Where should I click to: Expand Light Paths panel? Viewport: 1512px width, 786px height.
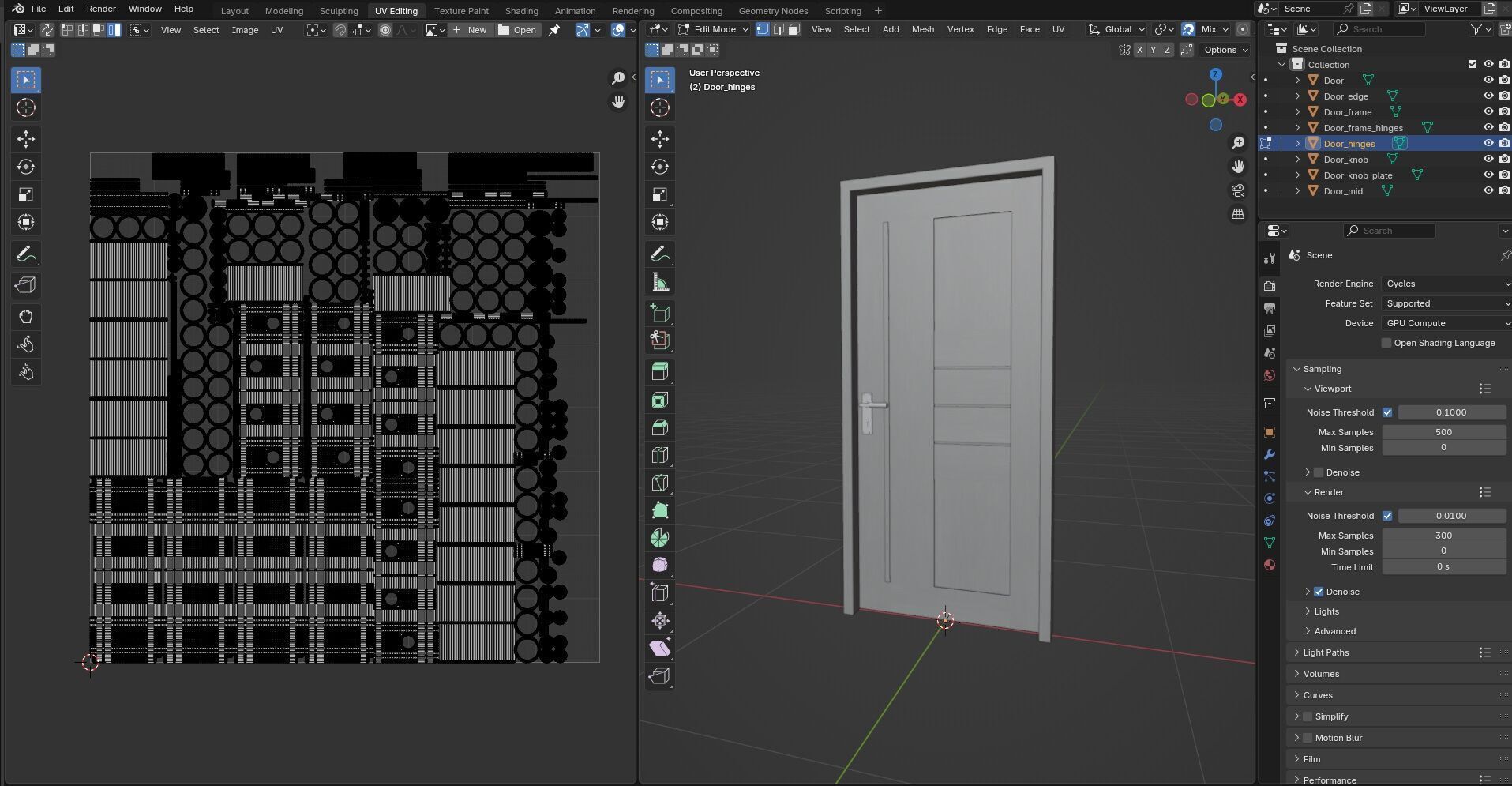point(1326,652)
